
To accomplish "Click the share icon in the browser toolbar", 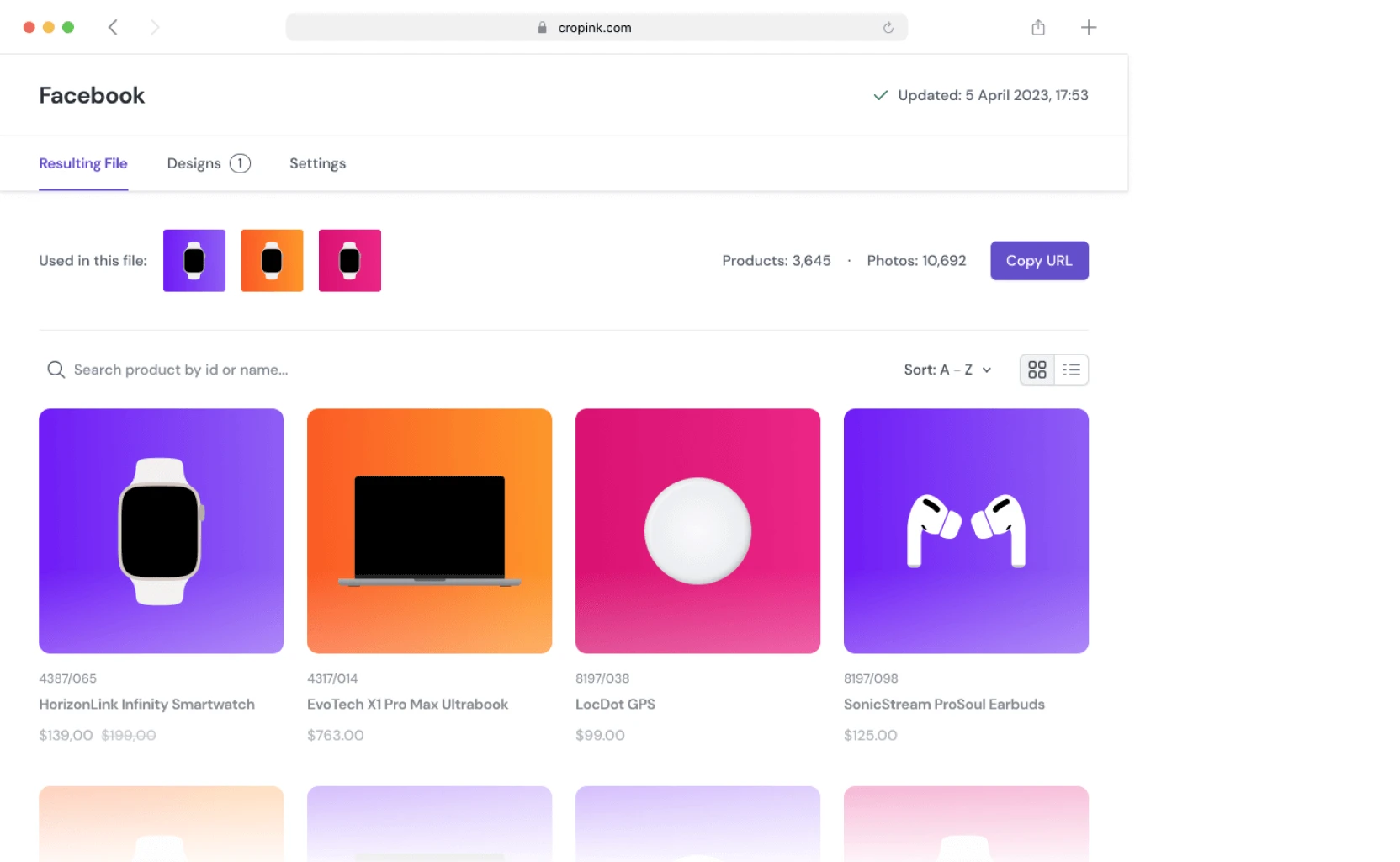I will tap(1037, 27).
